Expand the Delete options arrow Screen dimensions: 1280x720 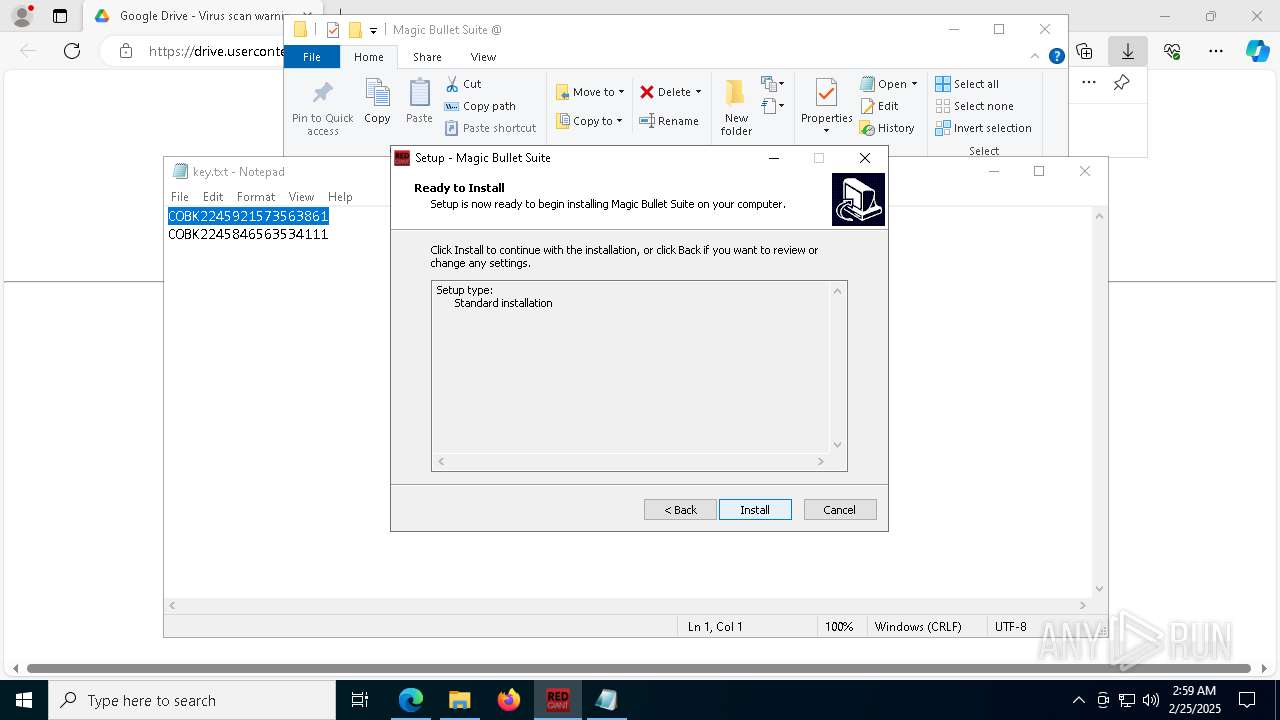[x=698, y=92]
